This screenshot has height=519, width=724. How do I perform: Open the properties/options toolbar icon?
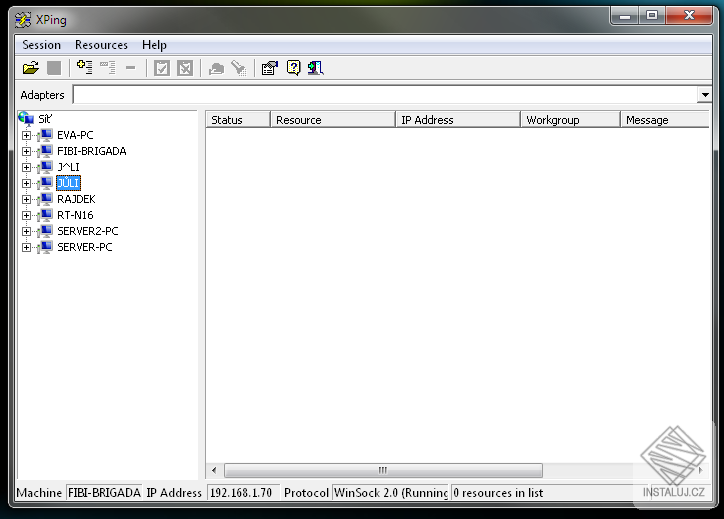(x=270, y=68)
